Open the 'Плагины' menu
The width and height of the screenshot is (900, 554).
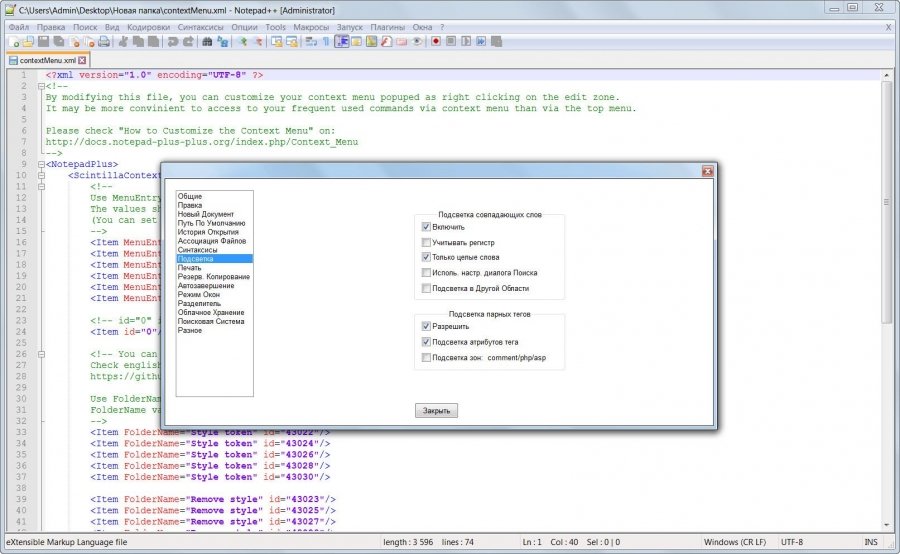click(387, 27)
